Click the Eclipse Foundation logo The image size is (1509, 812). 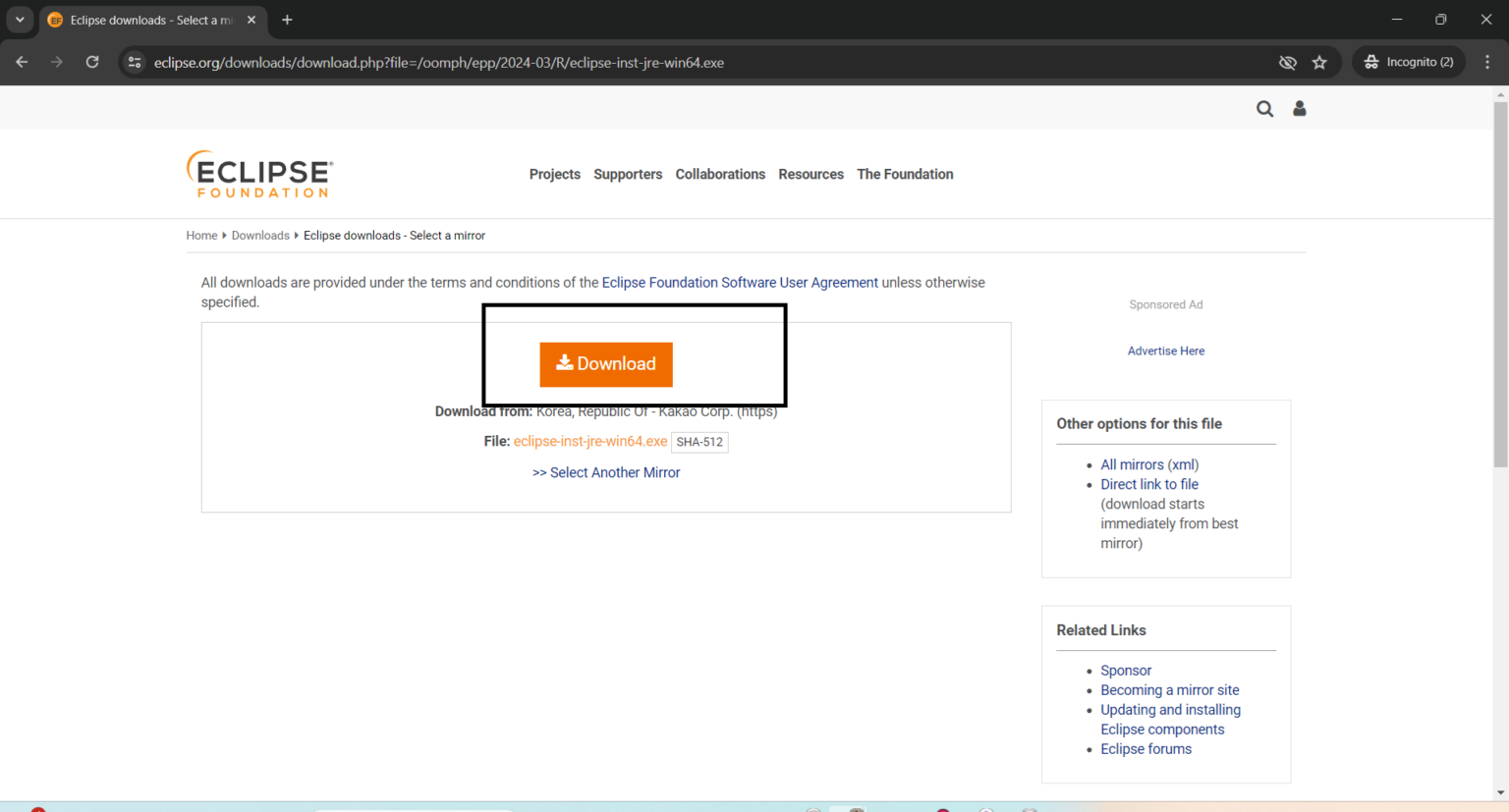click(x=260, y=174)
